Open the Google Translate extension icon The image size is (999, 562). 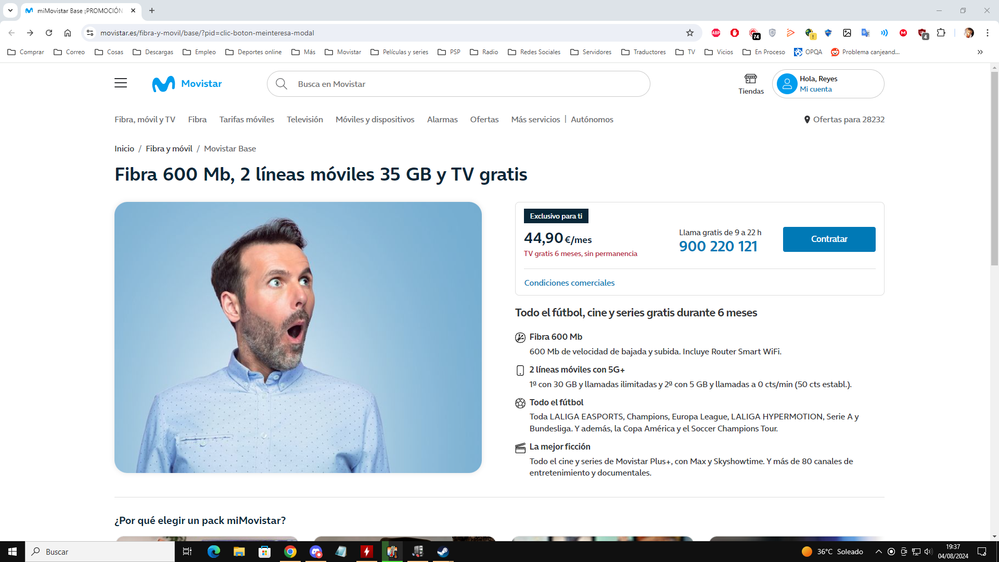865,32
